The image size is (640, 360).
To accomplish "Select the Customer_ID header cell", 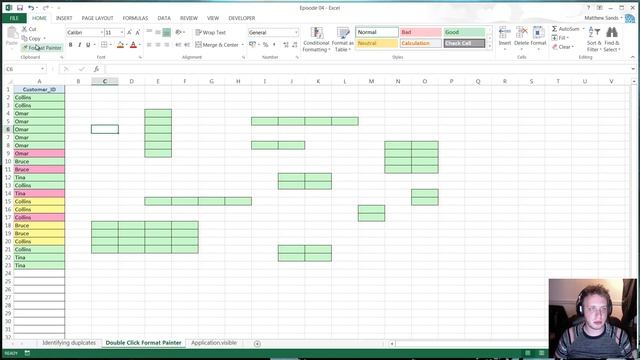I will click(x=39, y=89).
